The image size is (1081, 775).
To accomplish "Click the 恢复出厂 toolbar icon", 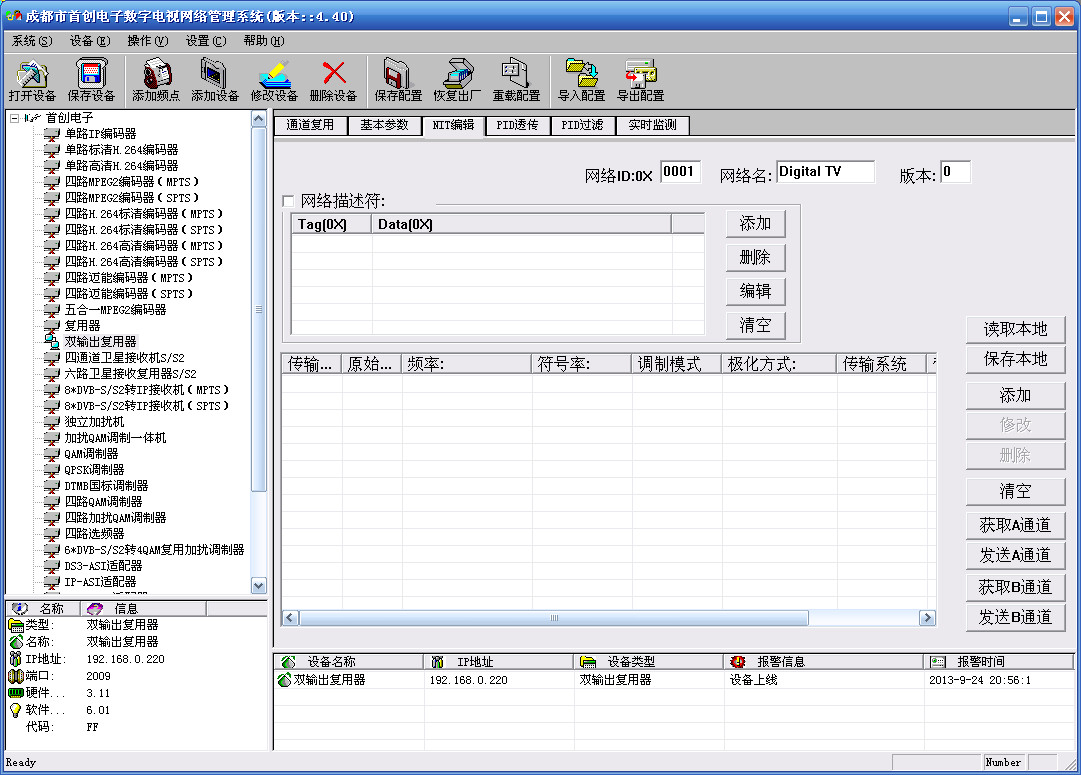I will [457, 74].
